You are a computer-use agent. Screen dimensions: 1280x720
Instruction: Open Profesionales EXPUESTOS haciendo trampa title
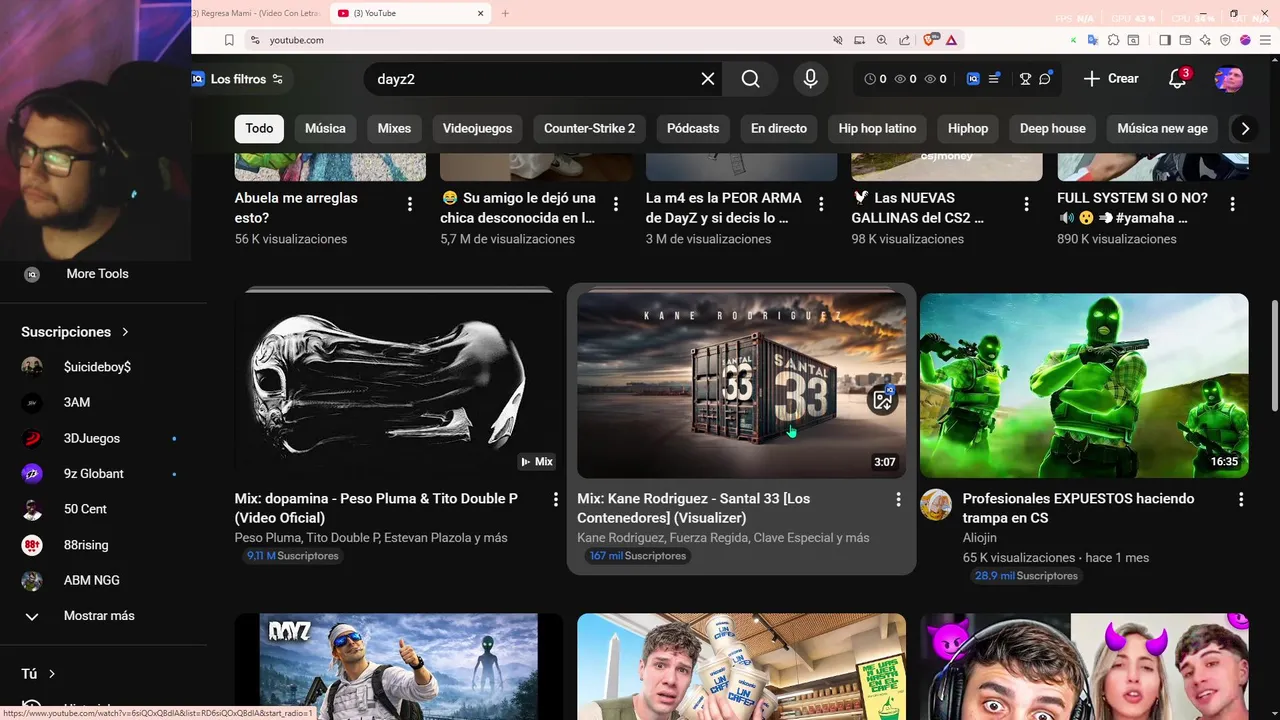coord(1078,508)
